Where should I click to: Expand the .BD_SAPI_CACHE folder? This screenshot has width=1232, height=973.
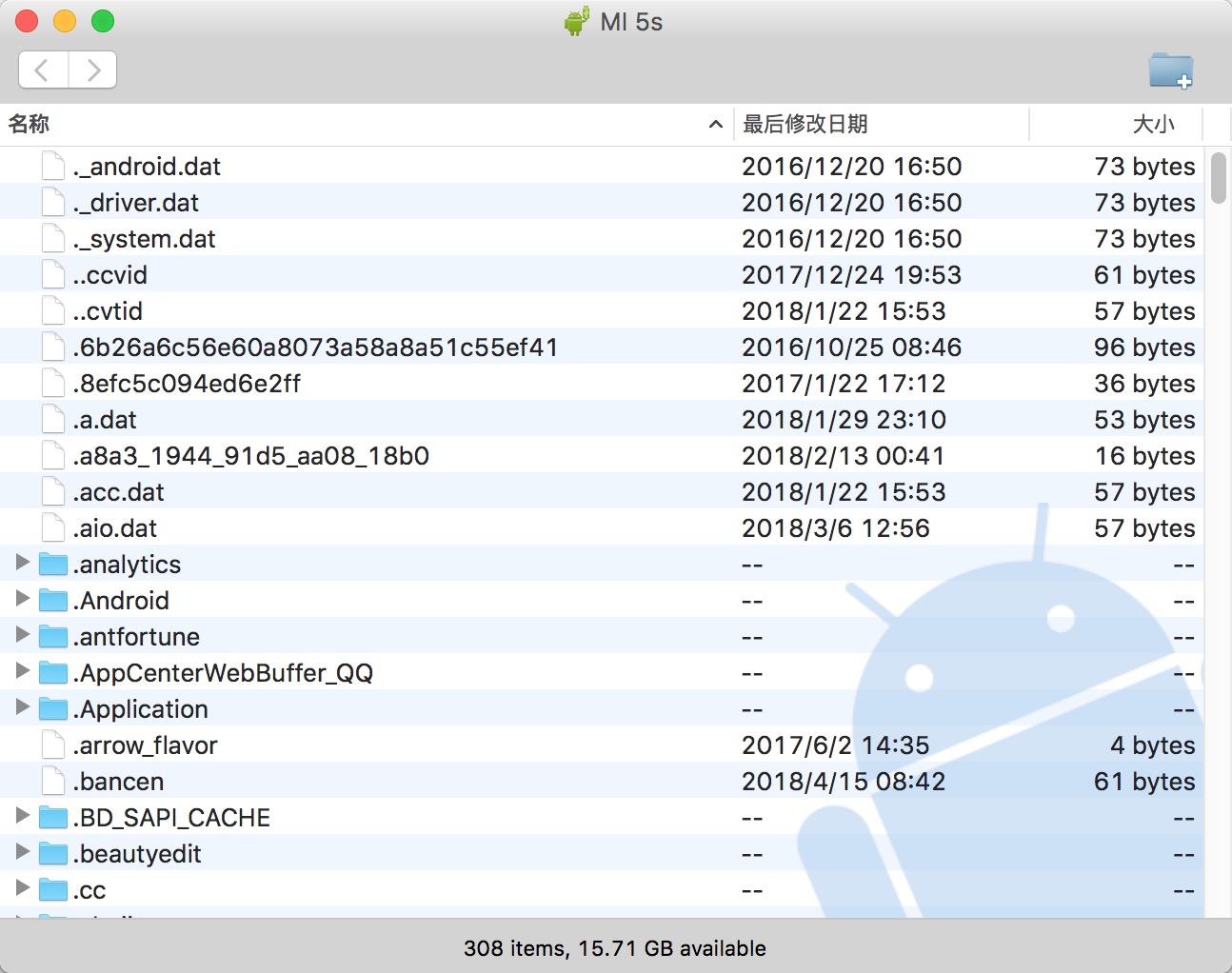[23, 816]
